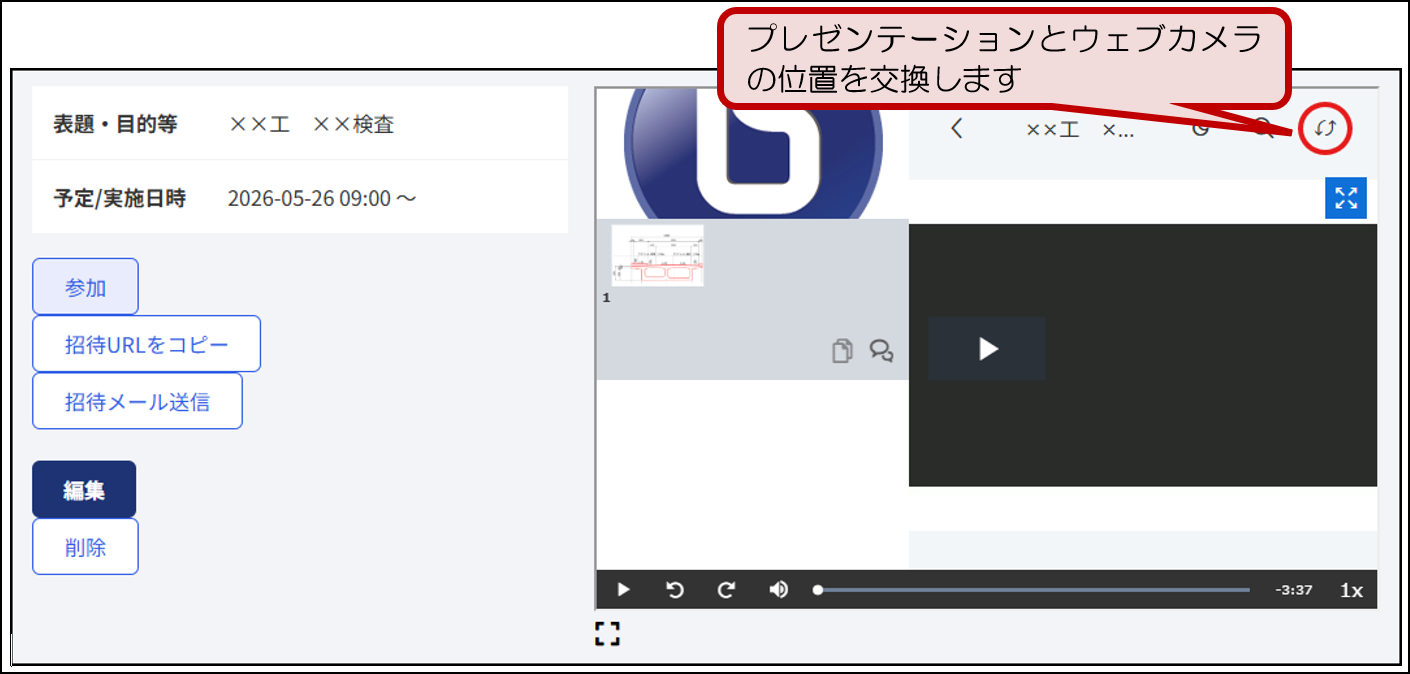Change playback speed from 1x

coord(1351,590)
